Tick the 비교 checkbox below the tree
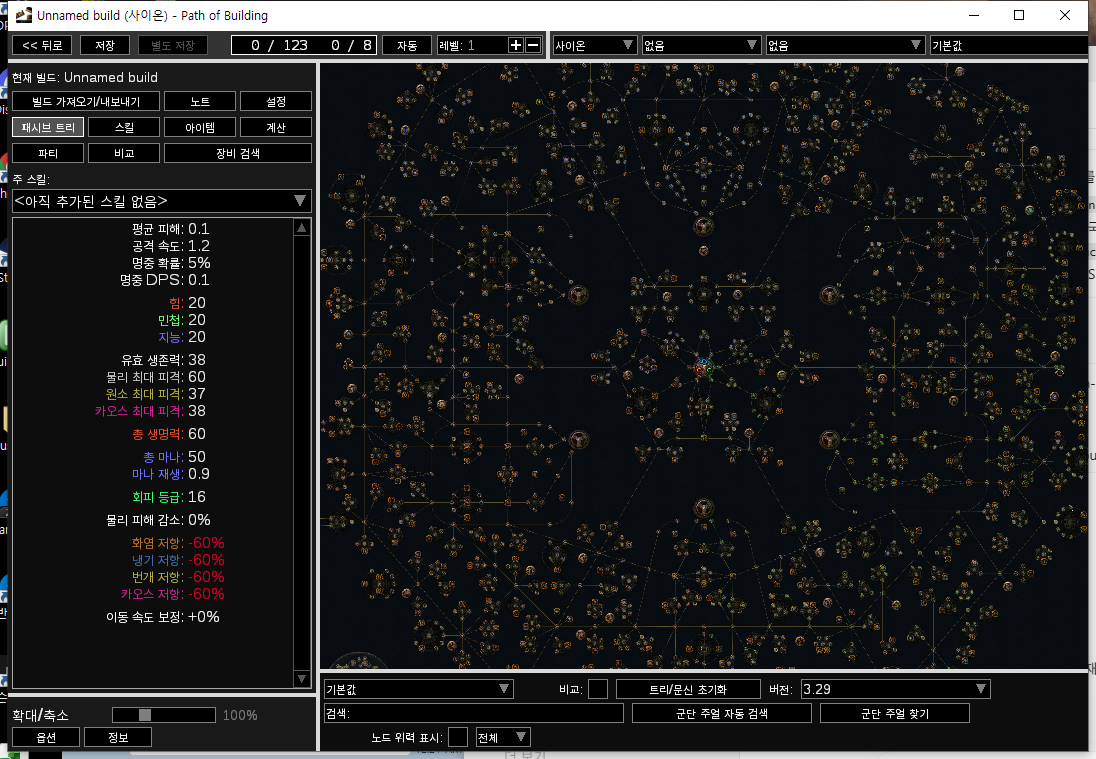 (598, 689)
